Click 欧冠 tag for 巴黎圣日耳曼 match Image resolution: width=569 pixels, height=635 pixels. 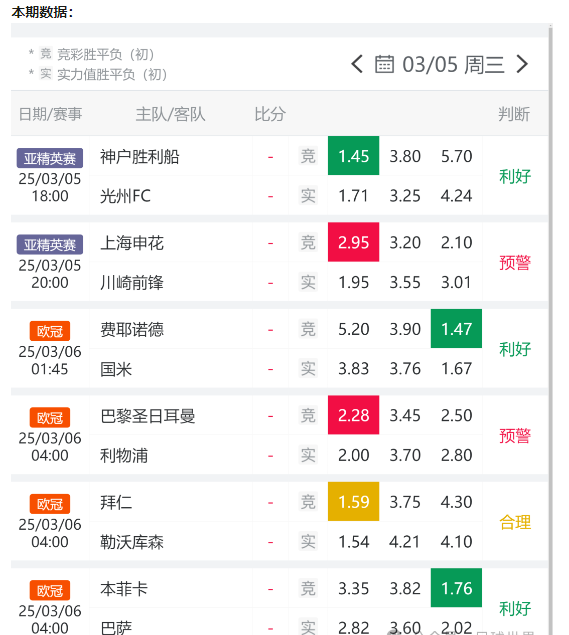[x=50, y=418]
